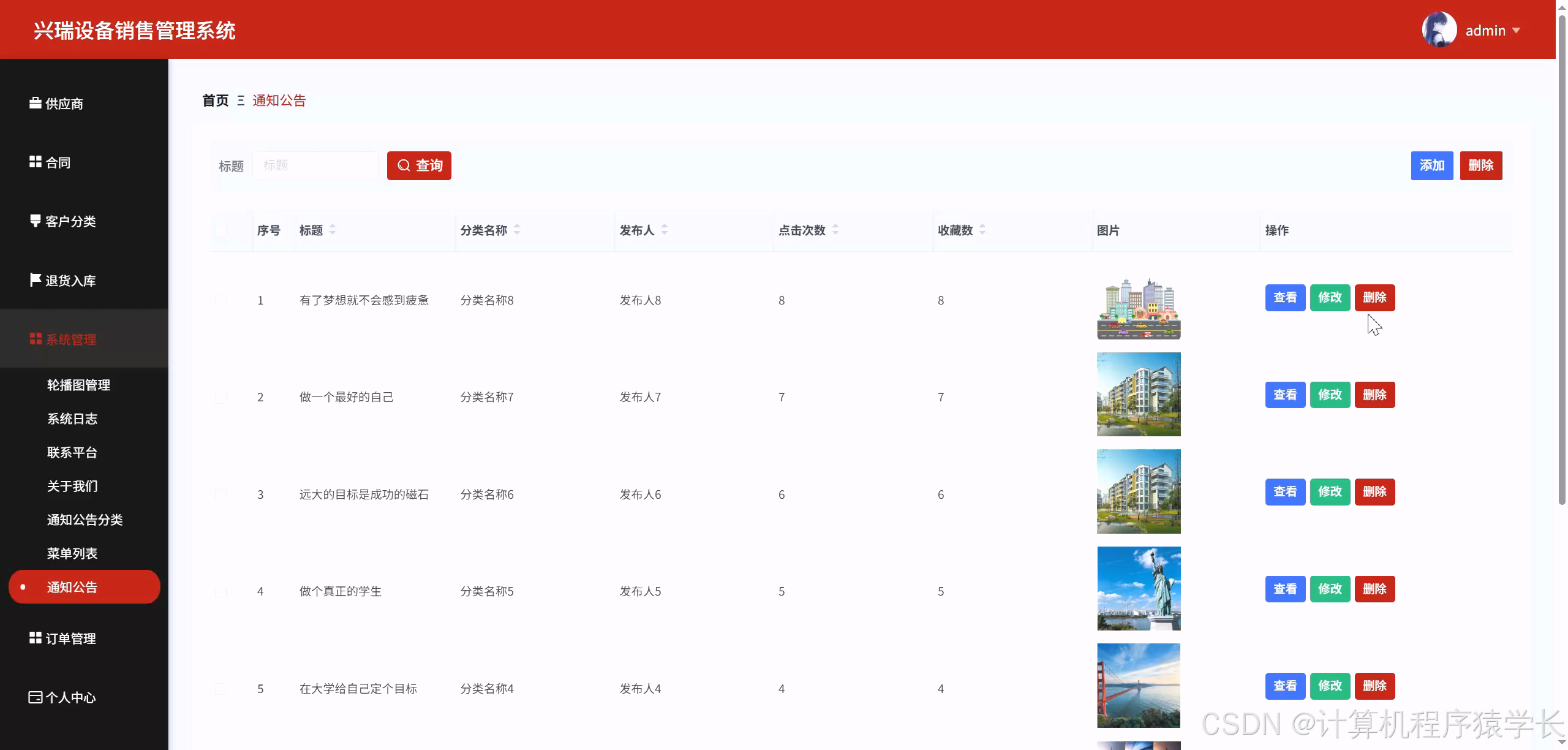The width and height of the screenshot is (1568, 750).
Task: Click the blue 添加 button
Action: [x=1432, y=165]
